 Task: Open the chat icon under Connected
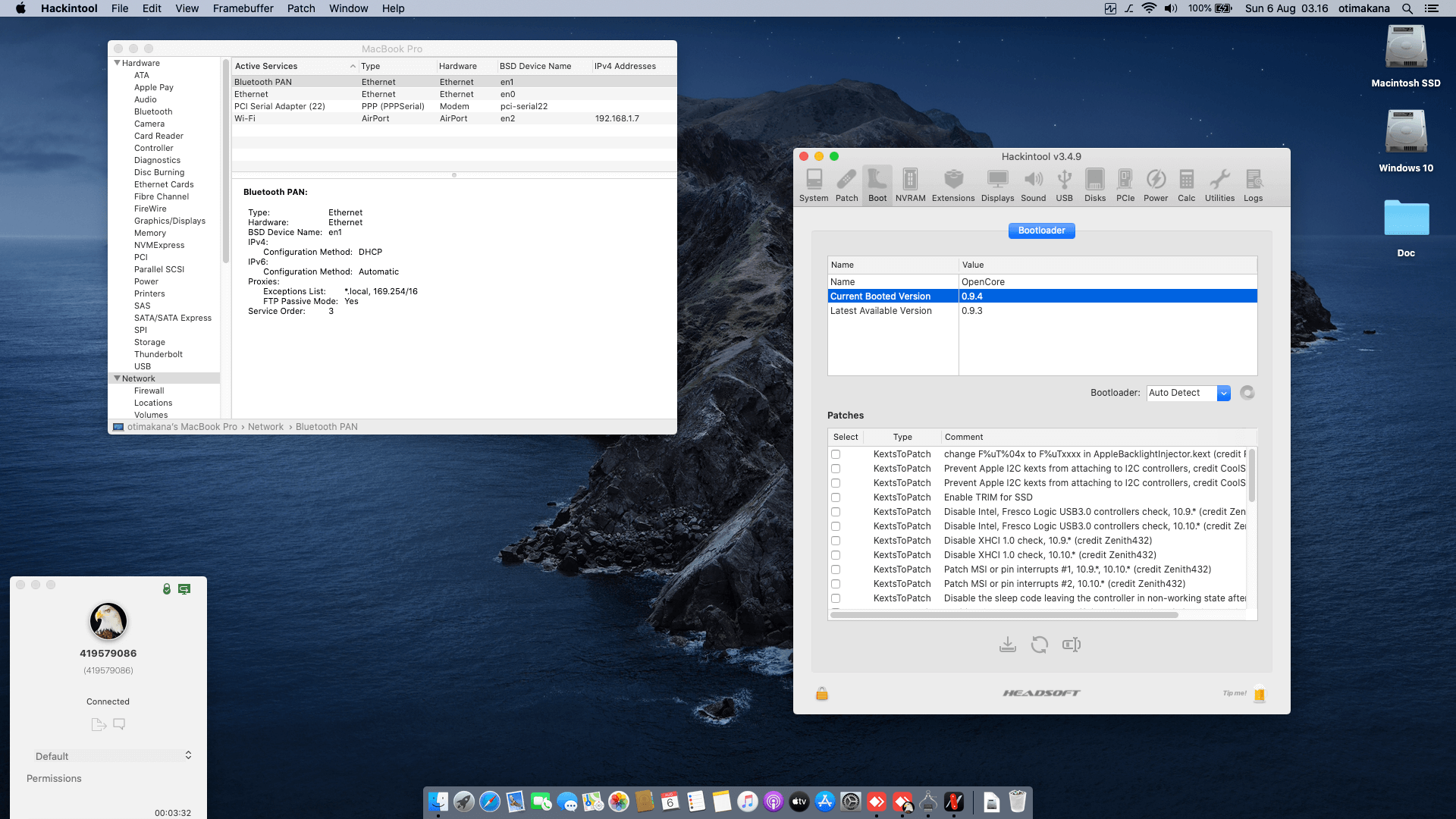(x=119, y=724)
